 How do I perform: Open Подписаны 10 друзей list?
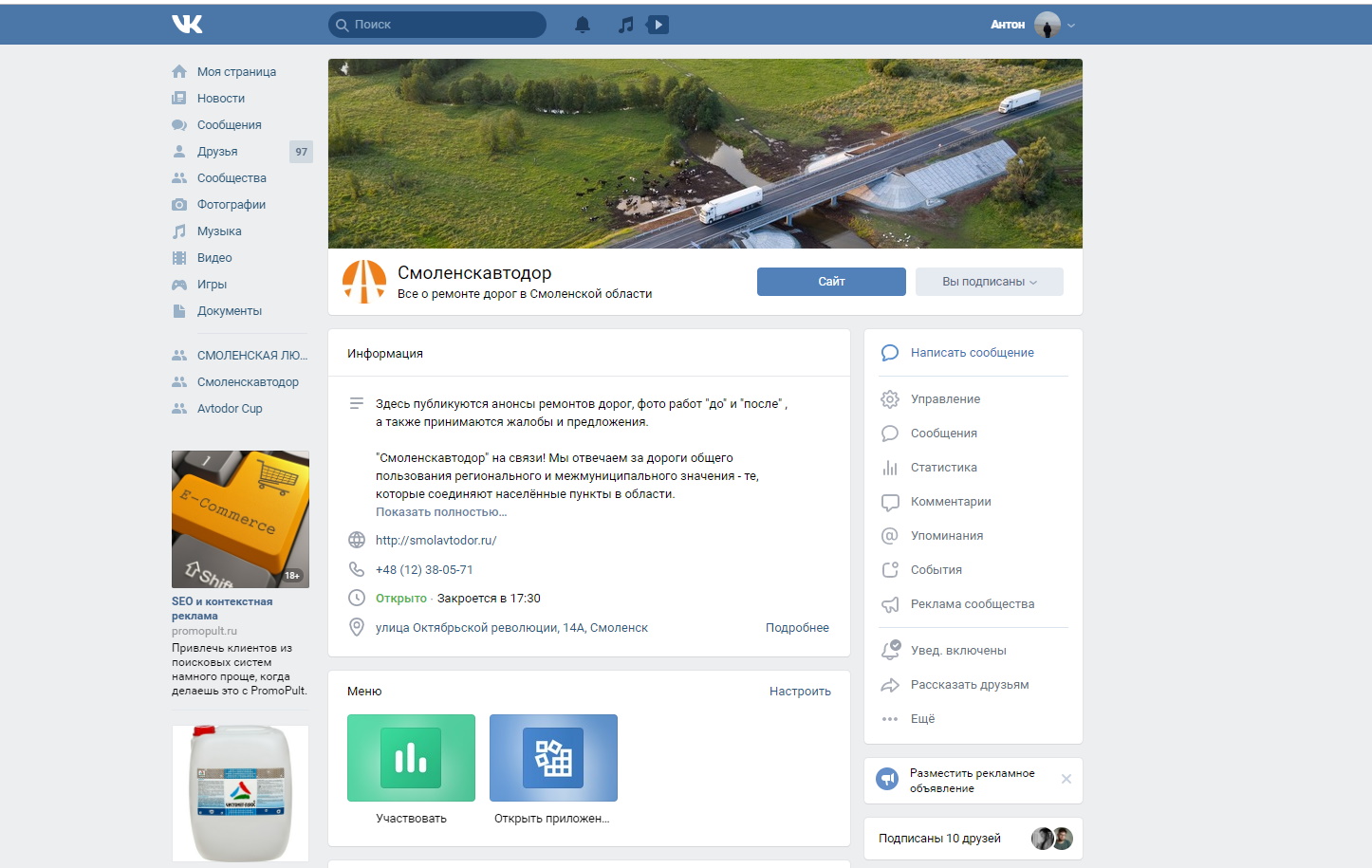click(x=939, y=839)
